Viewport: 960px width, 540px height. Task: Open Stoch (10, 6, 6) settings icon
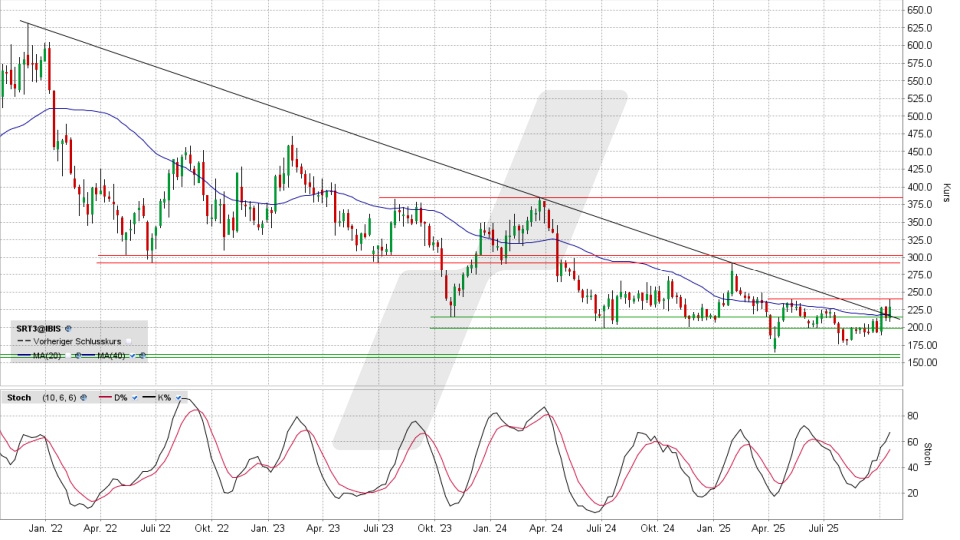[x=84, y=397]
